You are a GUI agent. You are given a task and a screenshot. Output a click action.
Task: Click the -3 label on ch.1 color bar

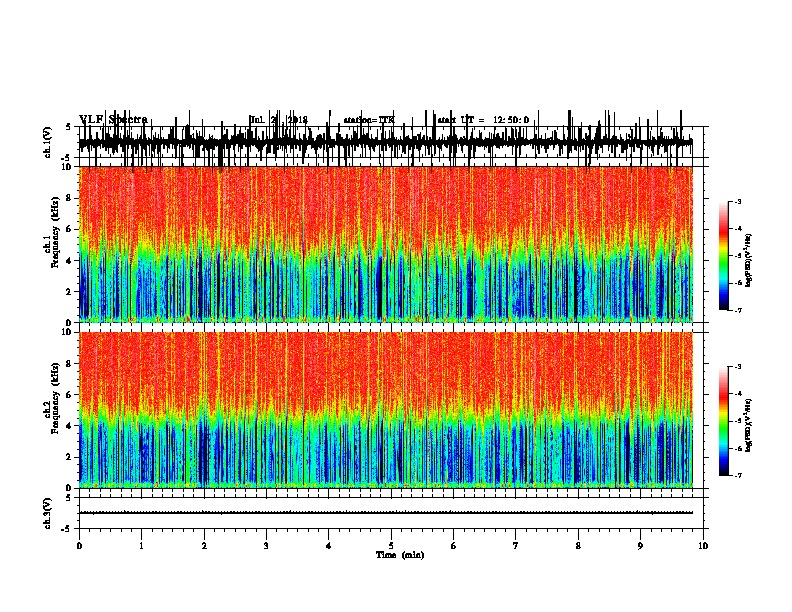tap(738, 201)
